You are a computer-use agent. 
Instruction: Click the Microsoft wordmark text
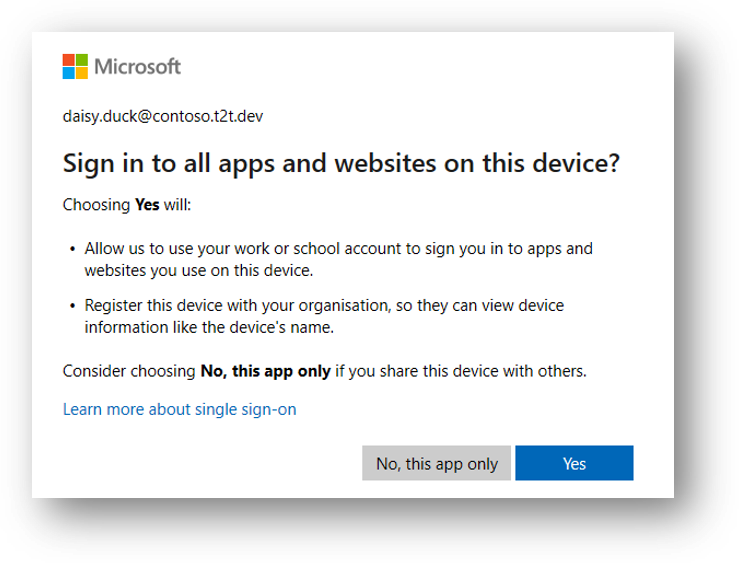pyautogui.click(x=137, y=66)
